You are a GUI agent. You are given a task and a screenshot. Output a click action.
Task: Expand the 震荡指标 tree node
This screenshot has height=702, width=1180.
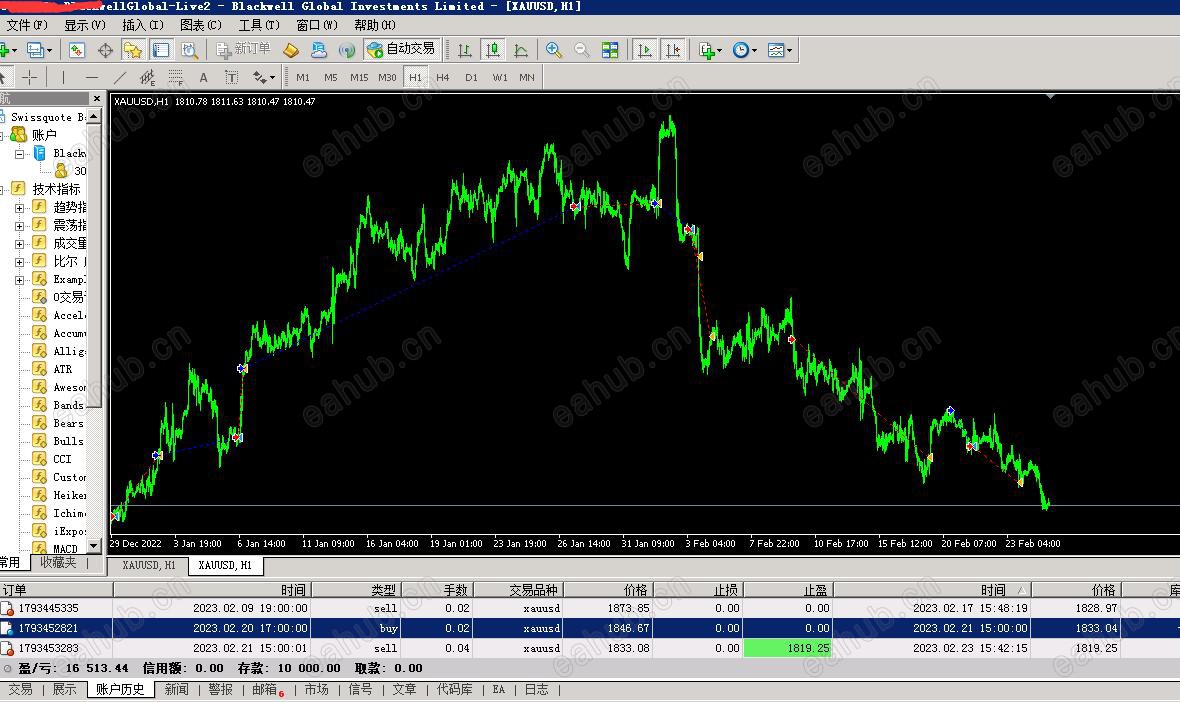tap(20, 226)
